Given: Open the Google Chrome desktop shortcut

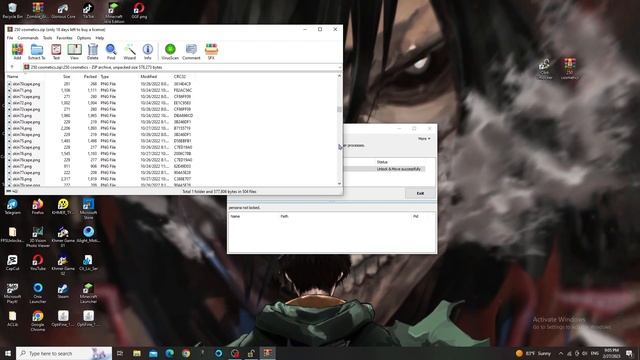Looking at the screenshot, I should click(38, 320).
